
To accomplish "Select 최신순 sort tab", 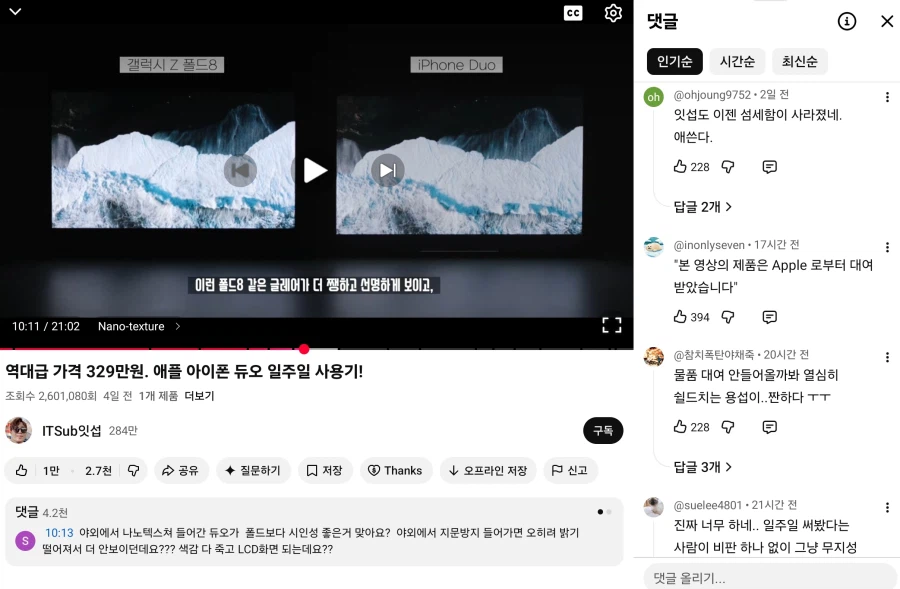I will click(x=799, y=61).
